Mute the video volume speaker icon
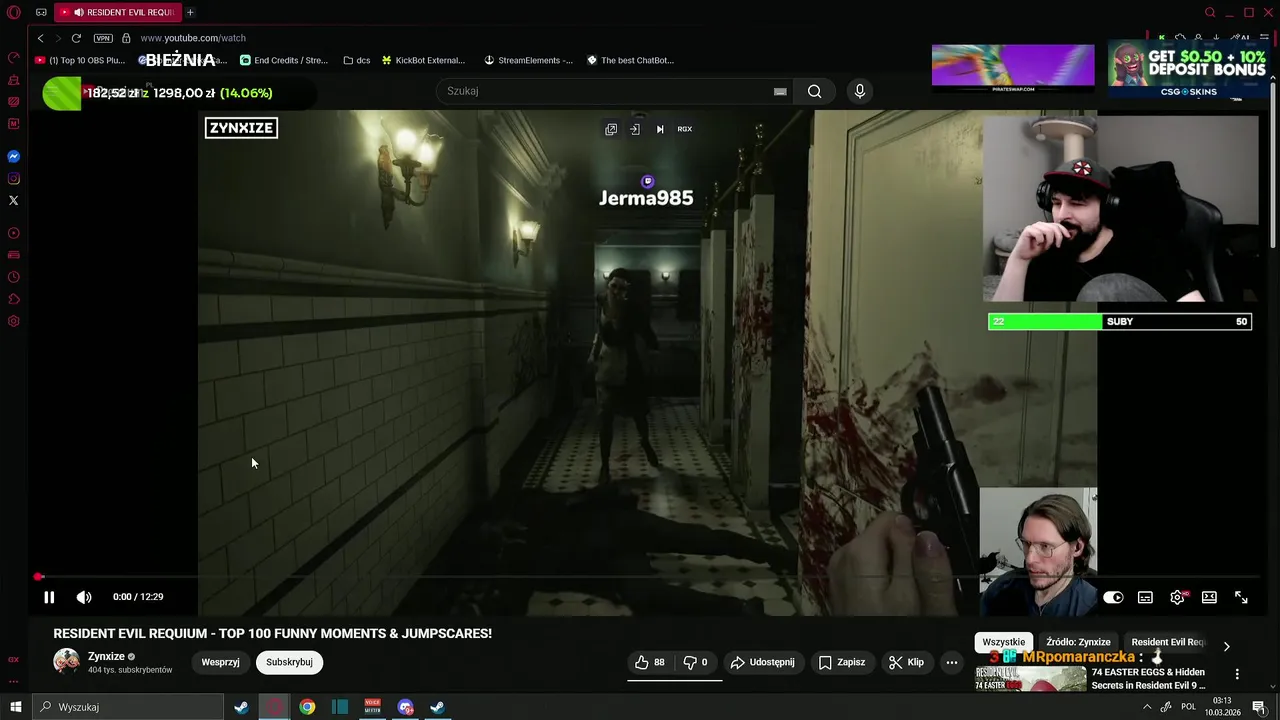The image size is (1280, 720). (x=84, y=597)
